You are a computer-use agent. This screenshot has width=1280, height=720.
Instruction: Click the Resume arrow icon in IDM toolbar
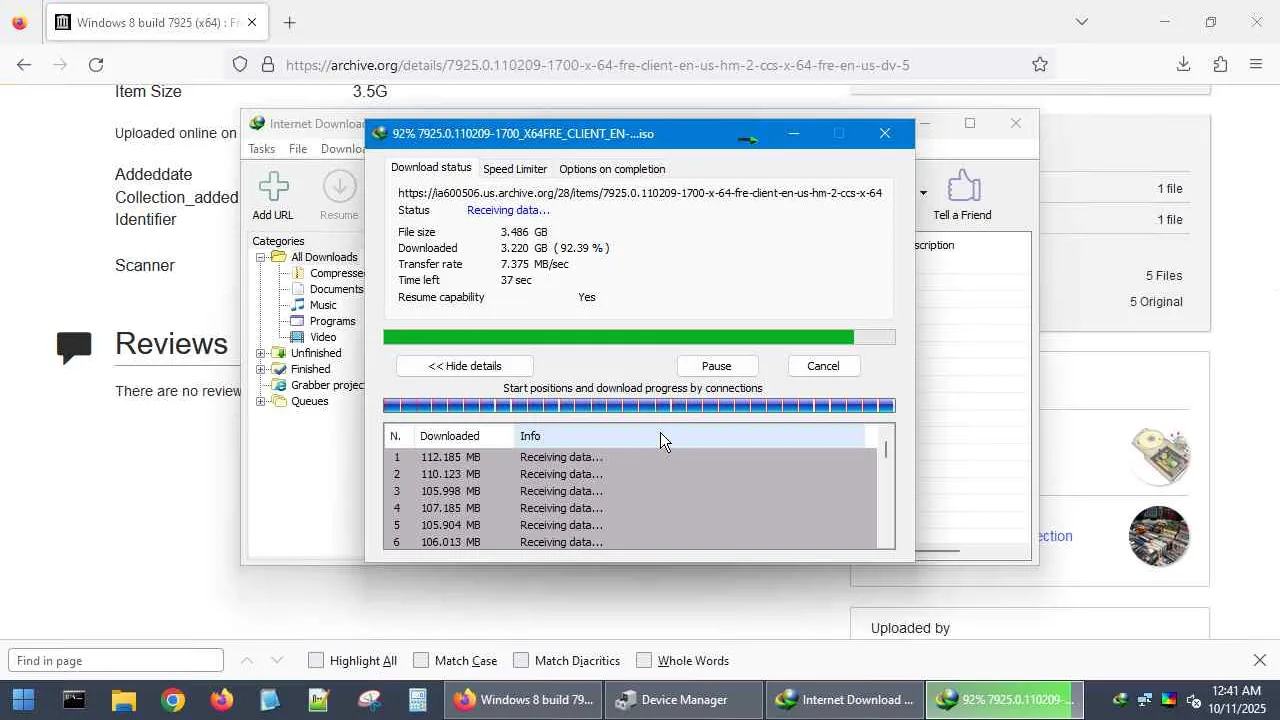coord(339,187)
